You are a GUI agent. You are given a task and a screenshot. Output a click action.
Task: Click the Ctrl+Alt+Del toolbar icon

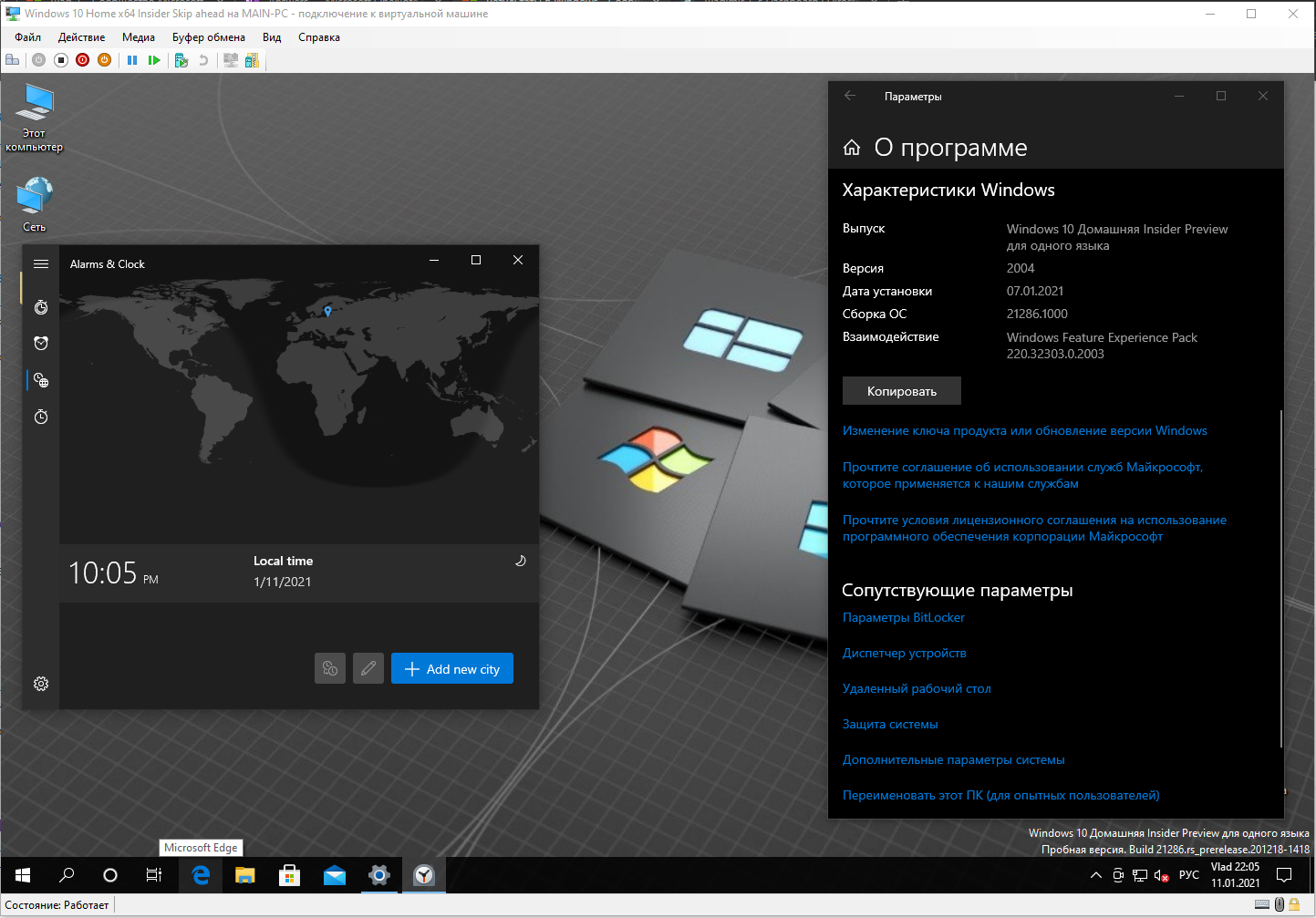click(x=12, y=60)
